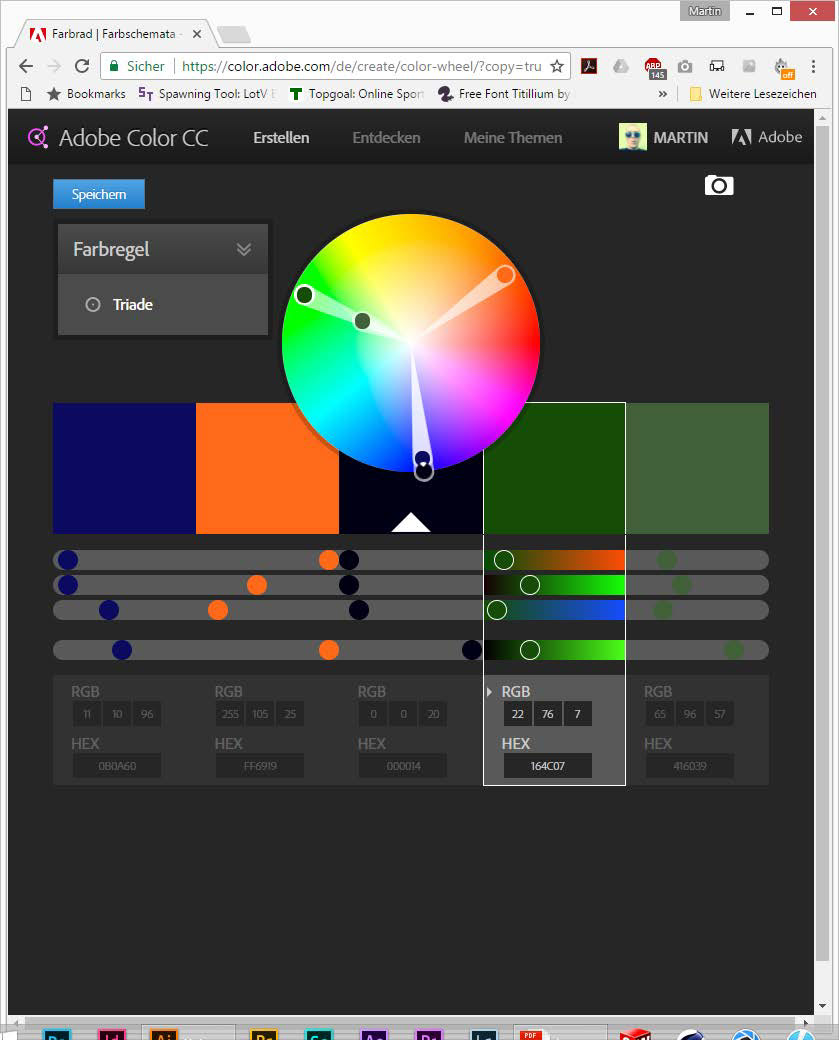Image resolution: width=839 pixels, height=1040 pixels.
Task: Click the browser forward arrow
Action: click(54, 66)
